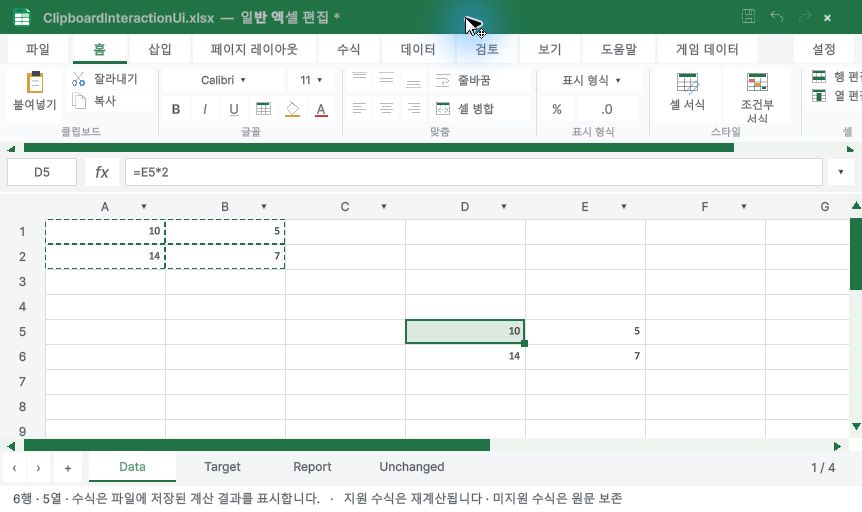This screenshot has height=512, width=862.
Task: Switch to the Target sheet
Action: point(222,467)
